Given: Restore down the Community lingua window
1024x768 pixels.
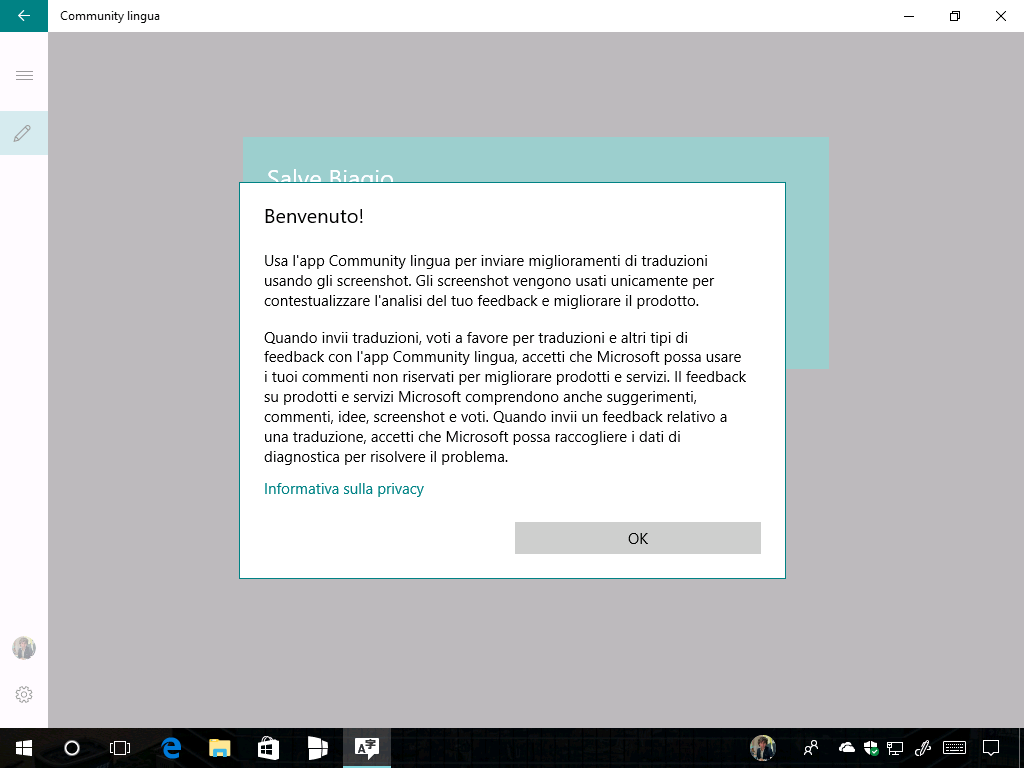Looking at the screenshot, I should coord(955,16).
